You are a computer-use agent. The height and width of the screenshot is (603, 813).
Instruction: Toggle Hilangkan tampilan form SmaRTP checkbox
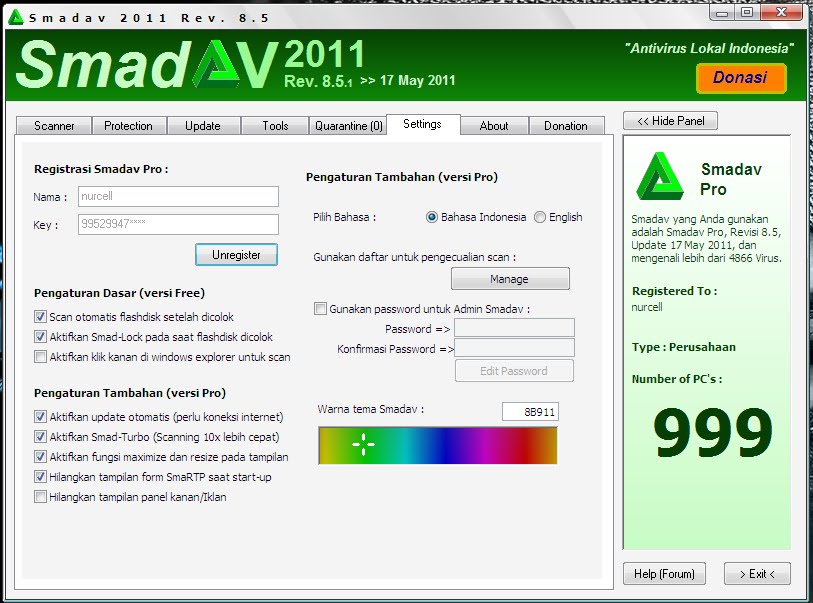click(40, 476)
